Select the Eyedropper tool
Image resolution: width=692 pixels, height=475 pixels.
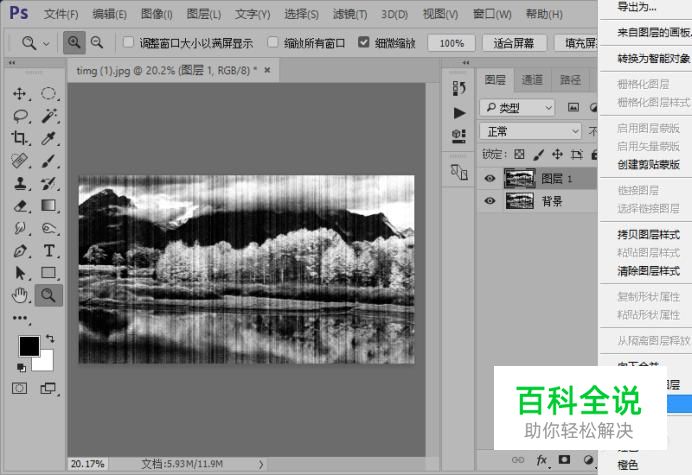[48, 138]
